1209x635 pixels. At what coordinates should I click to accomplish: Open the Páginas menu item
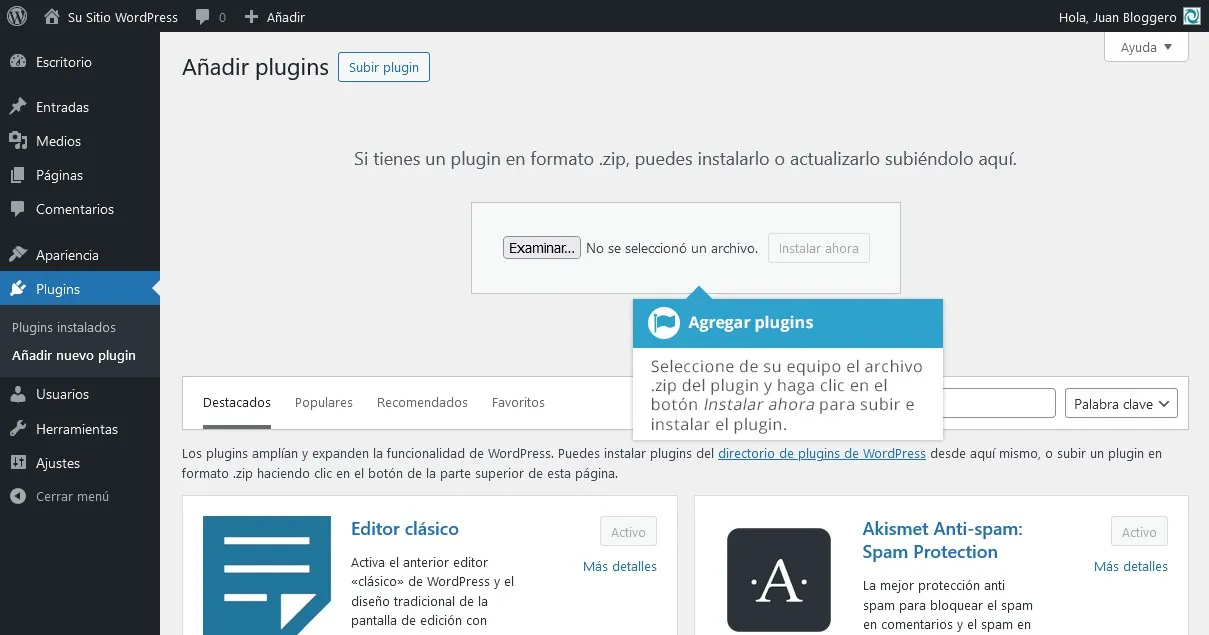click(x=80, y=175)
